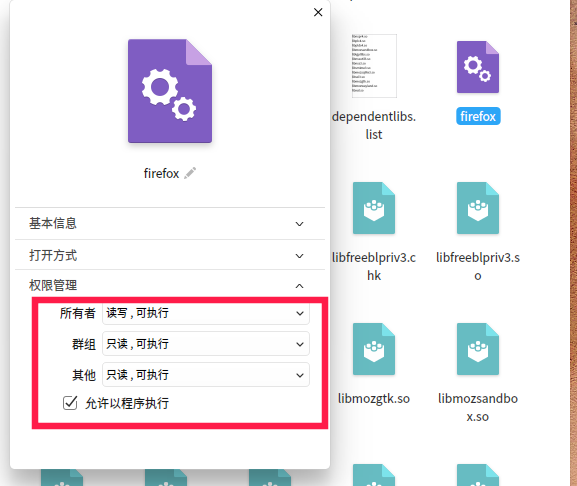The image size is (577, 486).
Task: Click the 群组 label
Action: pyautogui.click(x=84, y=344)
